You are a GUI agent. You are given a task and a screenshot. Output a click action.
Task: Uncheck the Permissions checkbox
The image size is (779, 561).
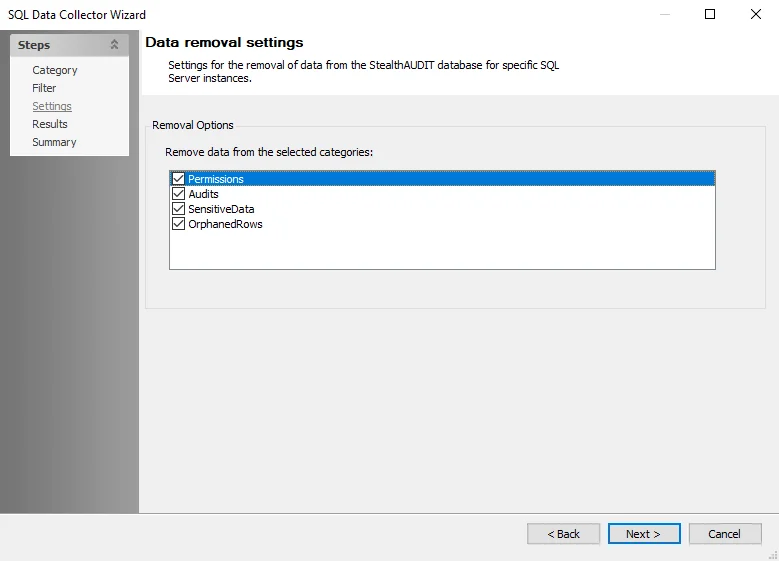pos(178,178)
